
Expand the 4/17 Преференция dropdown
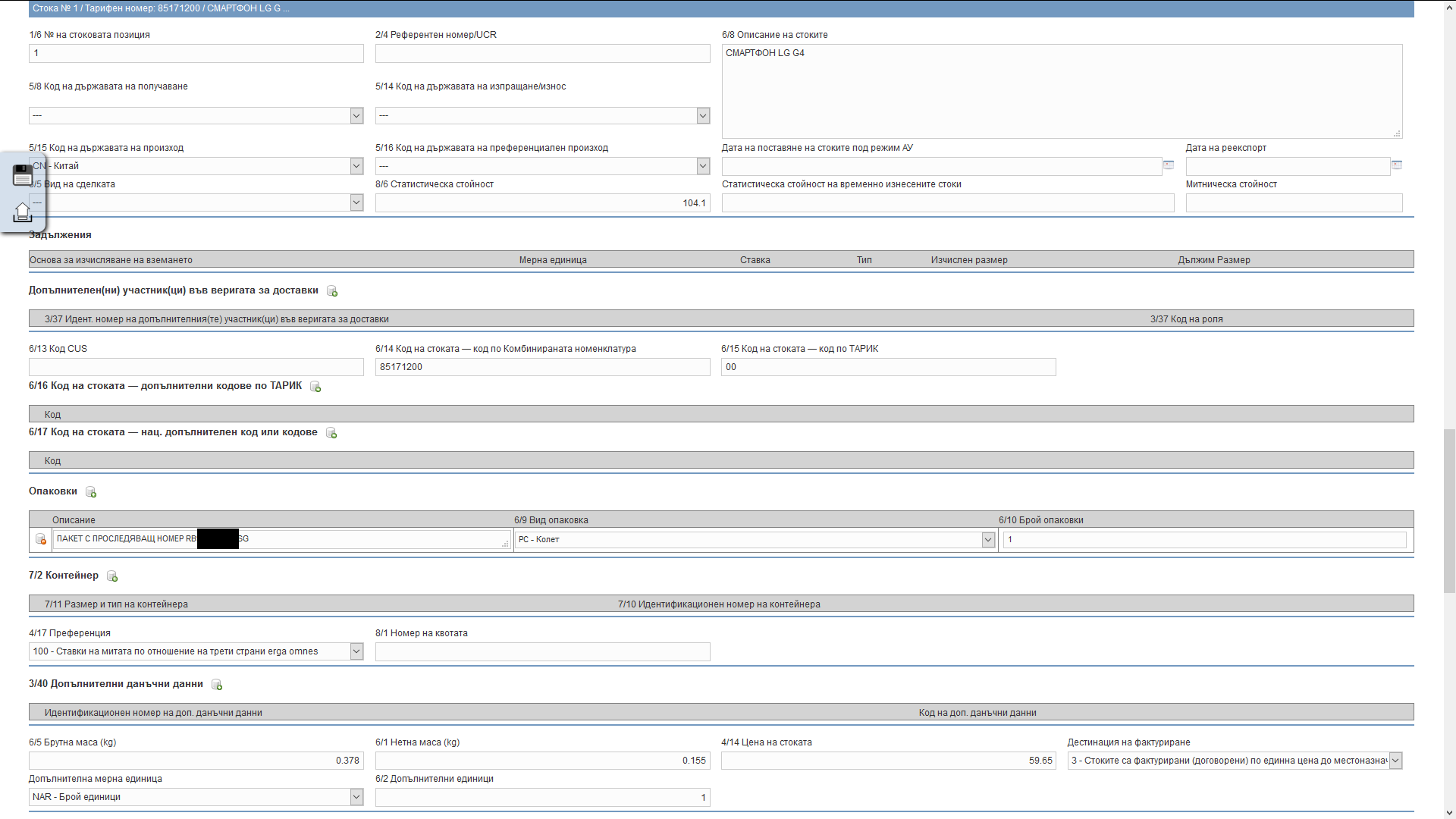[x=356, y=651]
